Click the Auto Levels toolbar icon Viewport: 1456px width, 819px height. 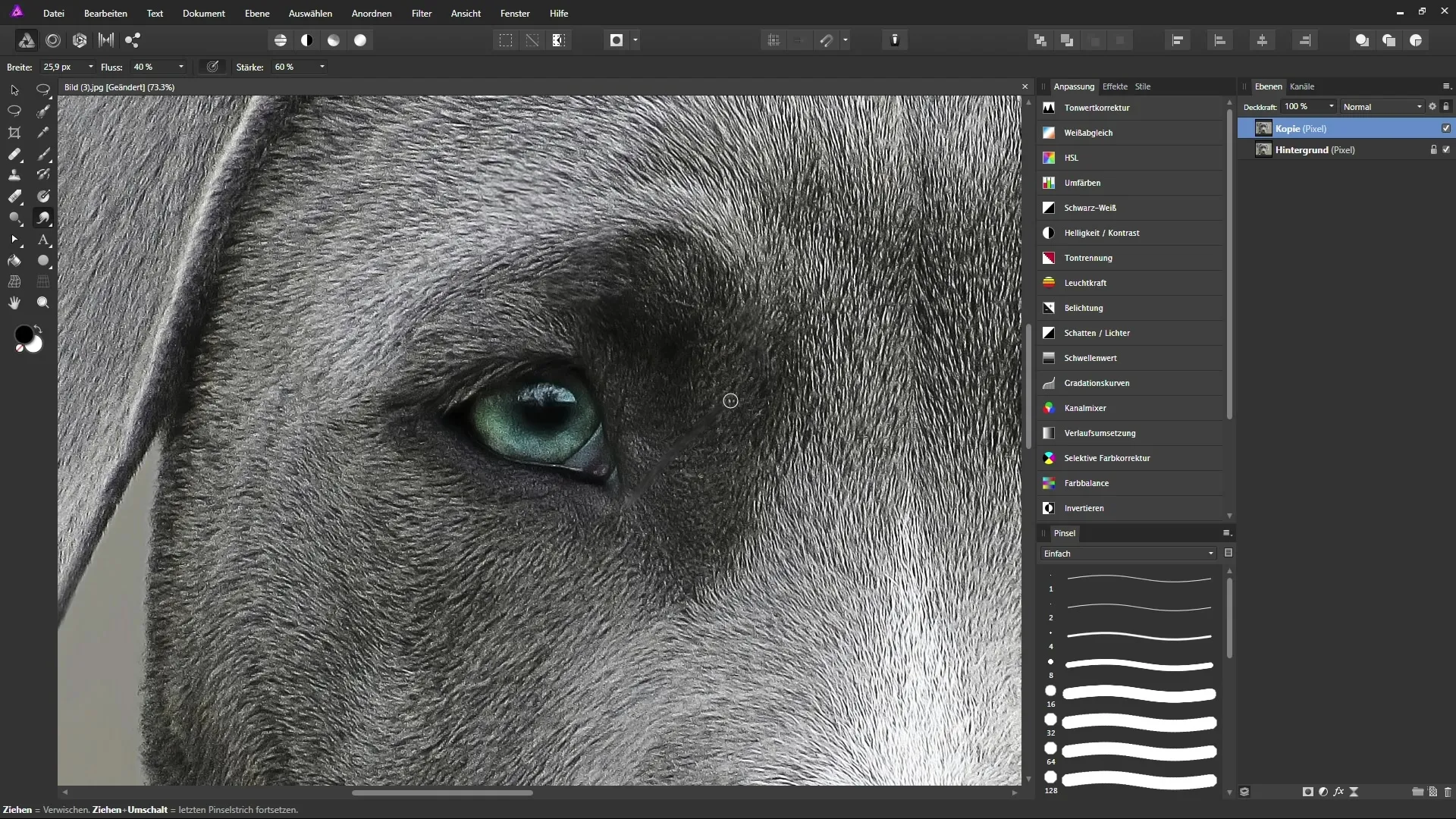(x=281, y=40)
